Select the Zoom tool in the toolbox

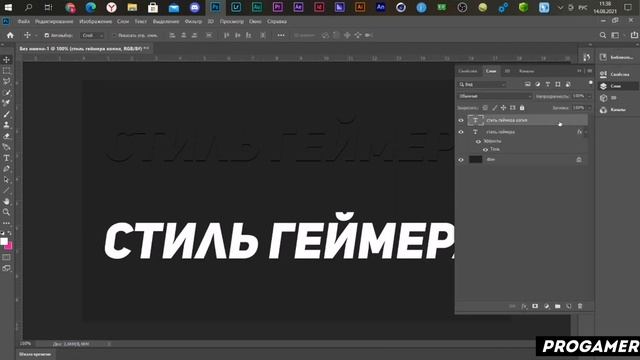(7, 212)
